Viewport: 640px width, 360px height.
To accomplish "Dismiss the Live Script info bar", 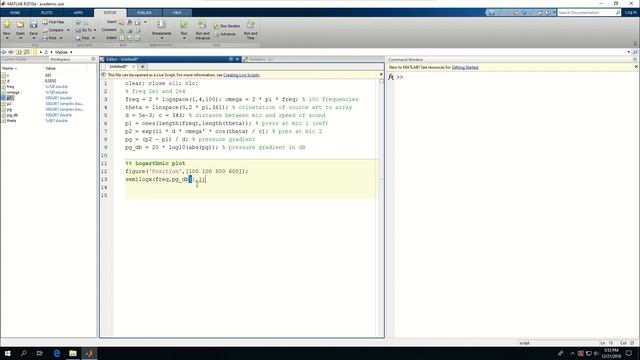I will [x=381, y=75].
